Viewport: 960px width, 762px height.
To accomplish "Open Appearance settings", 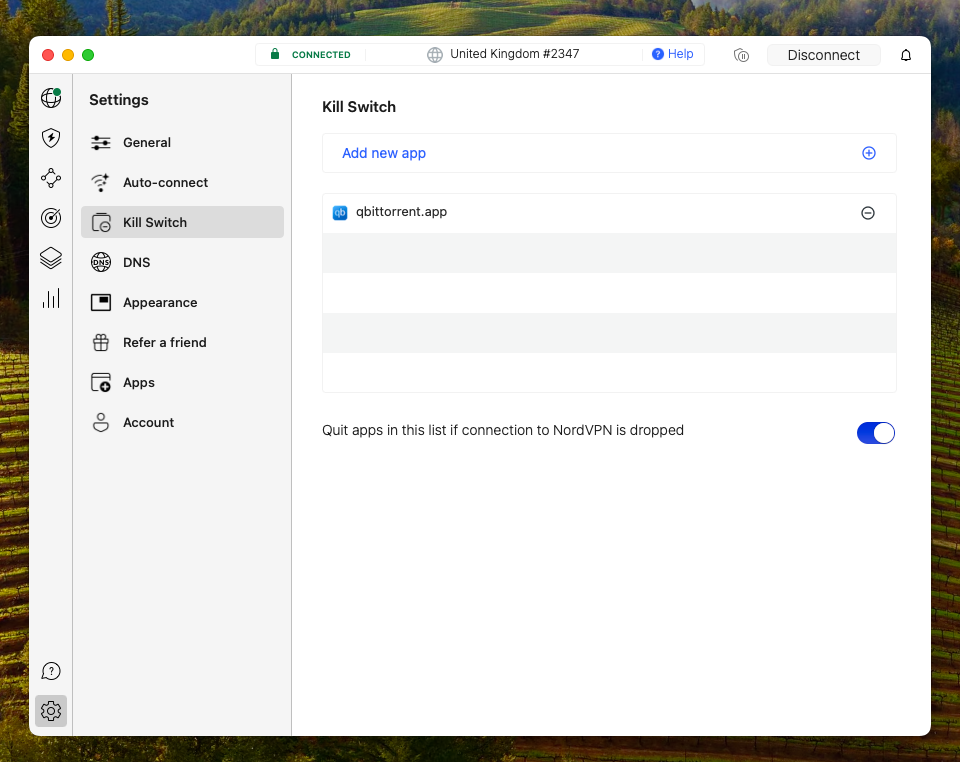I will point(182,302).
